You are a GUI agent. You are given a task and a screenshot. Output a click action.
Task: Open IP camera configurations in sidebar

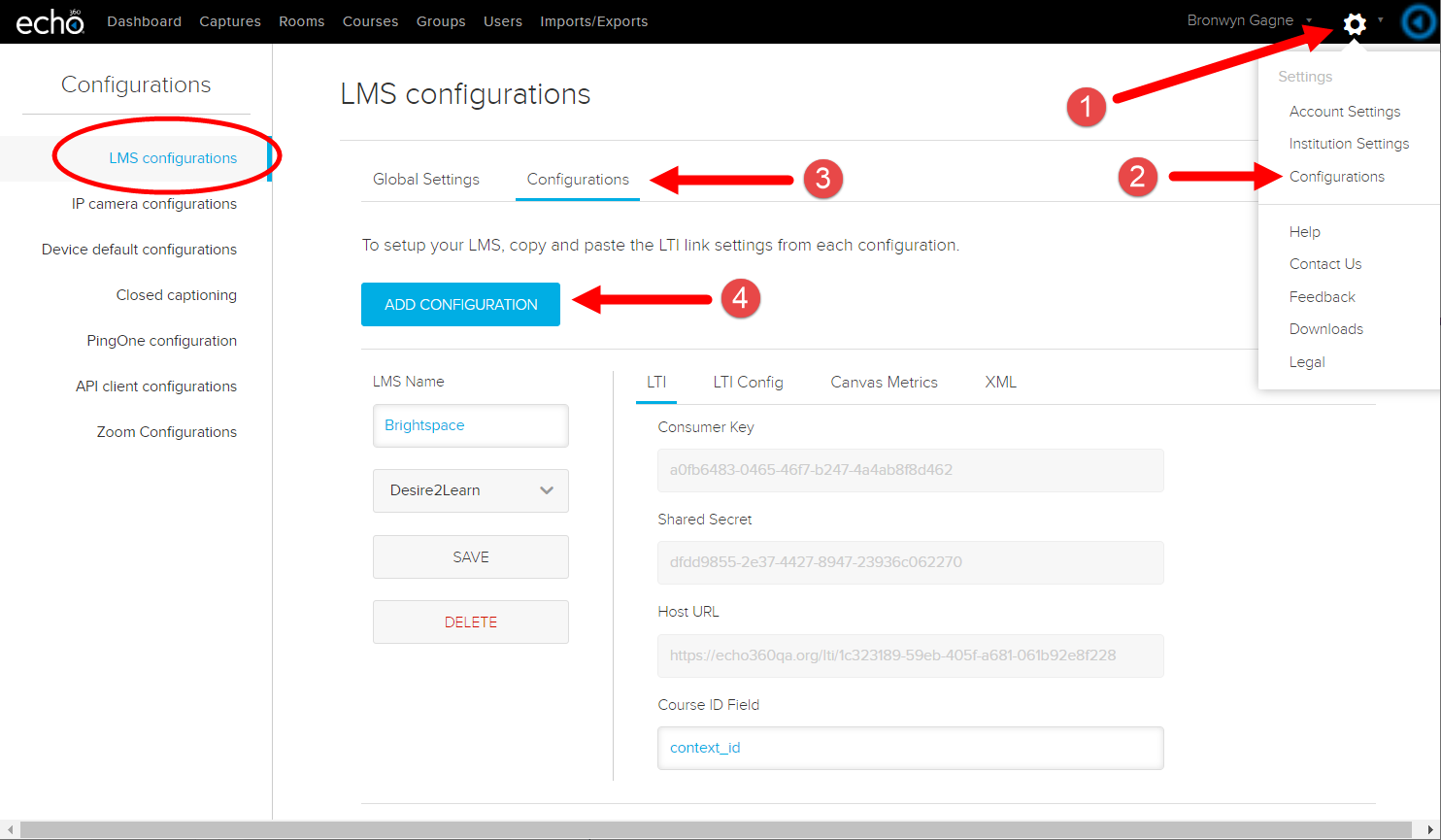click(154, 204)
